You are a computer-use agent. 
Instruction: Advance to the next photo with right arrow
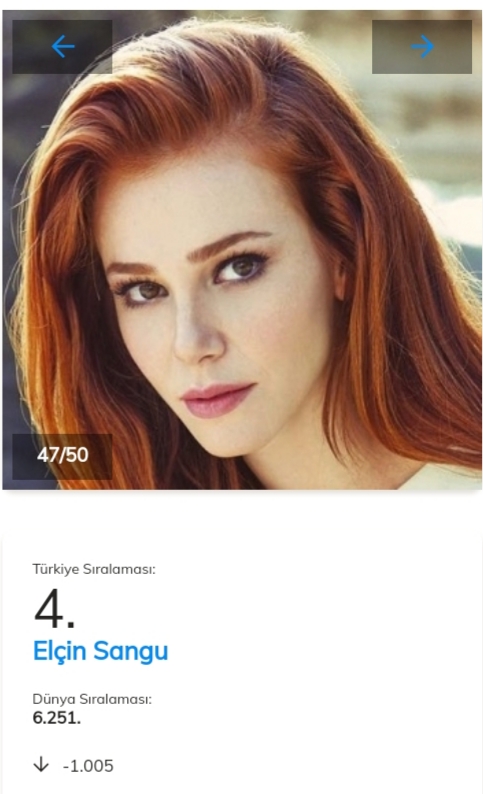(422, 47)
